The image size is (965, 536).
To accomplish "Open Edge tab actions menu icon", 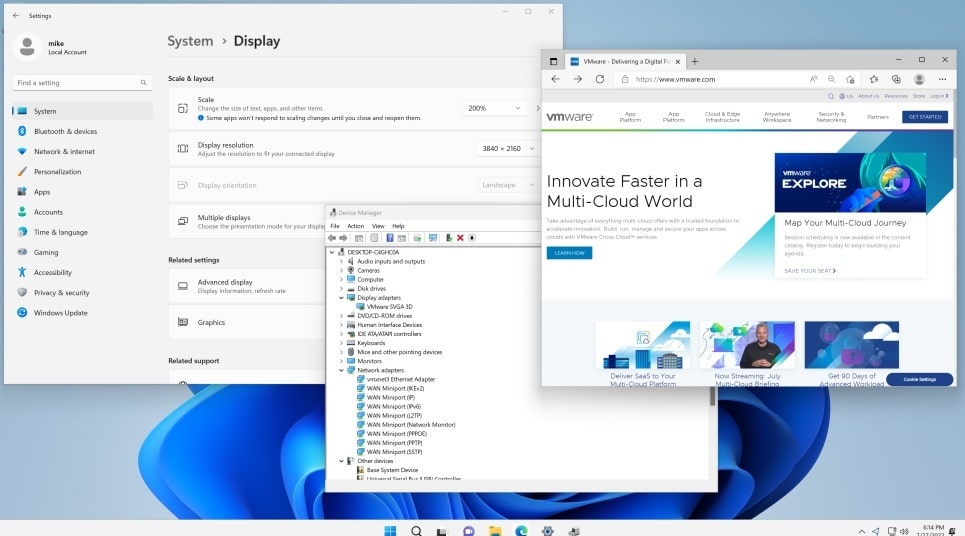I will click(553, 61).
